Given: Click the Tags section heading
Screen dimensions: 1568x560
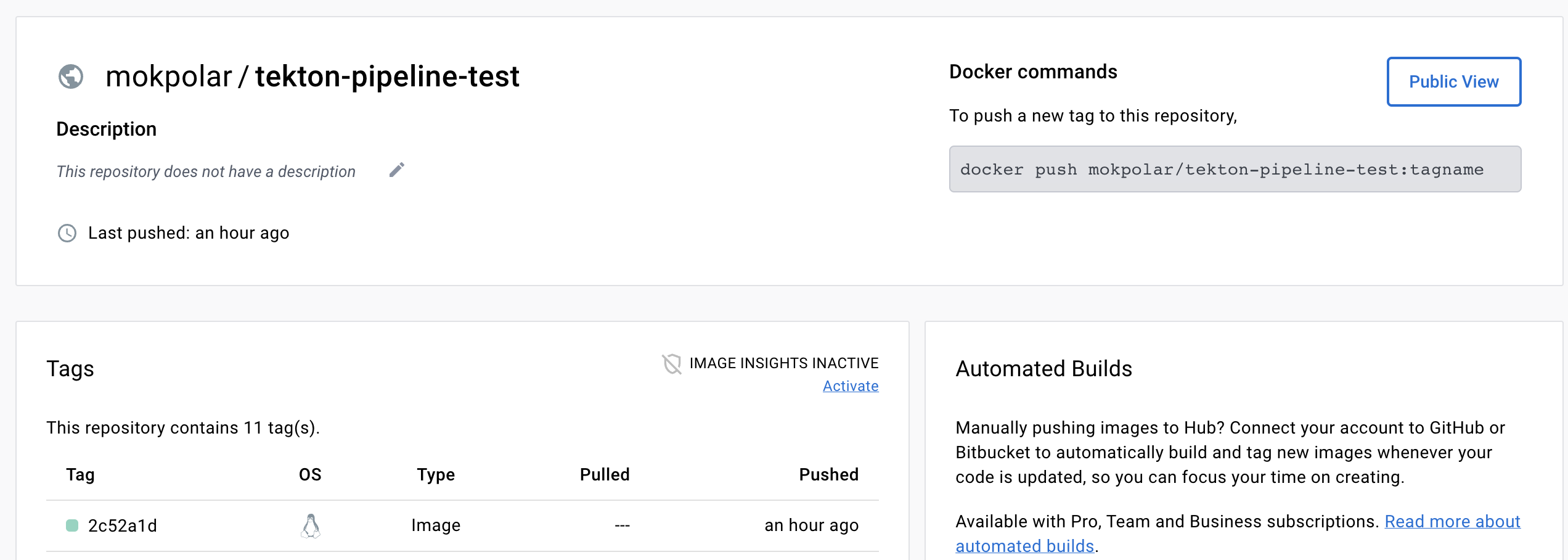Looking at the screenshot, I should click(70, 369).
